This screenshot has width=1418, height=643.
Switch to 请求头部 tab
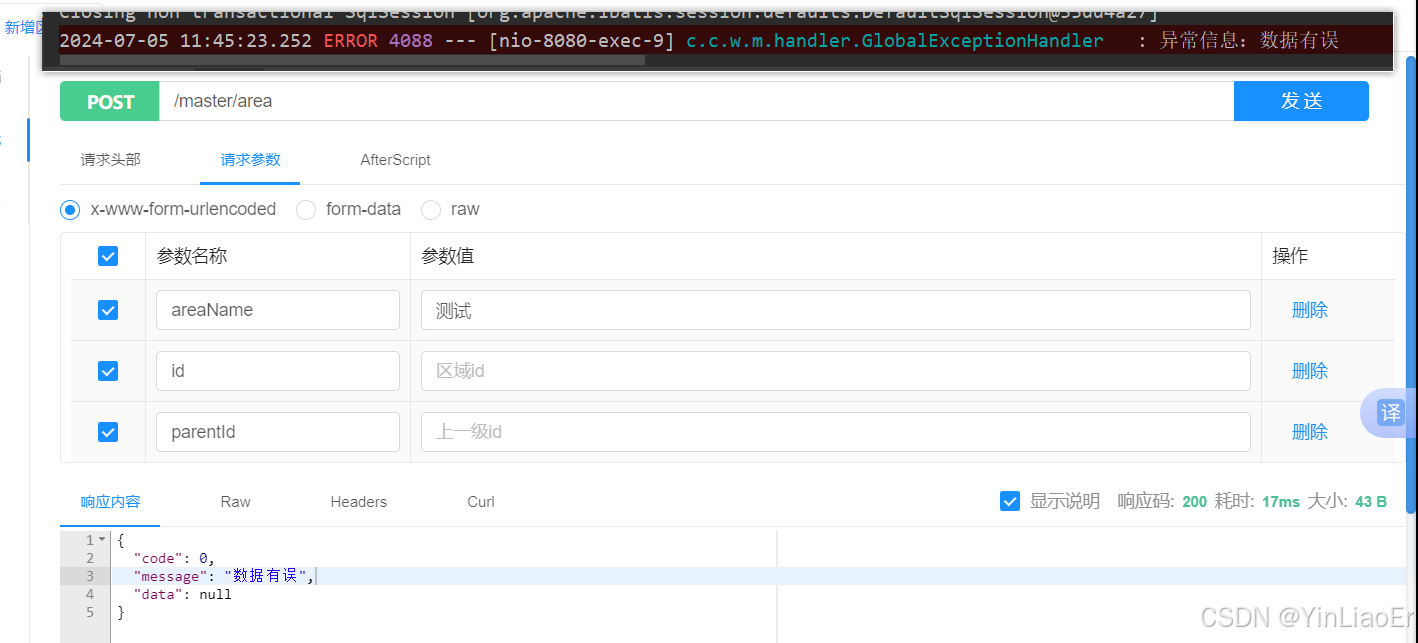click(110, 159)
